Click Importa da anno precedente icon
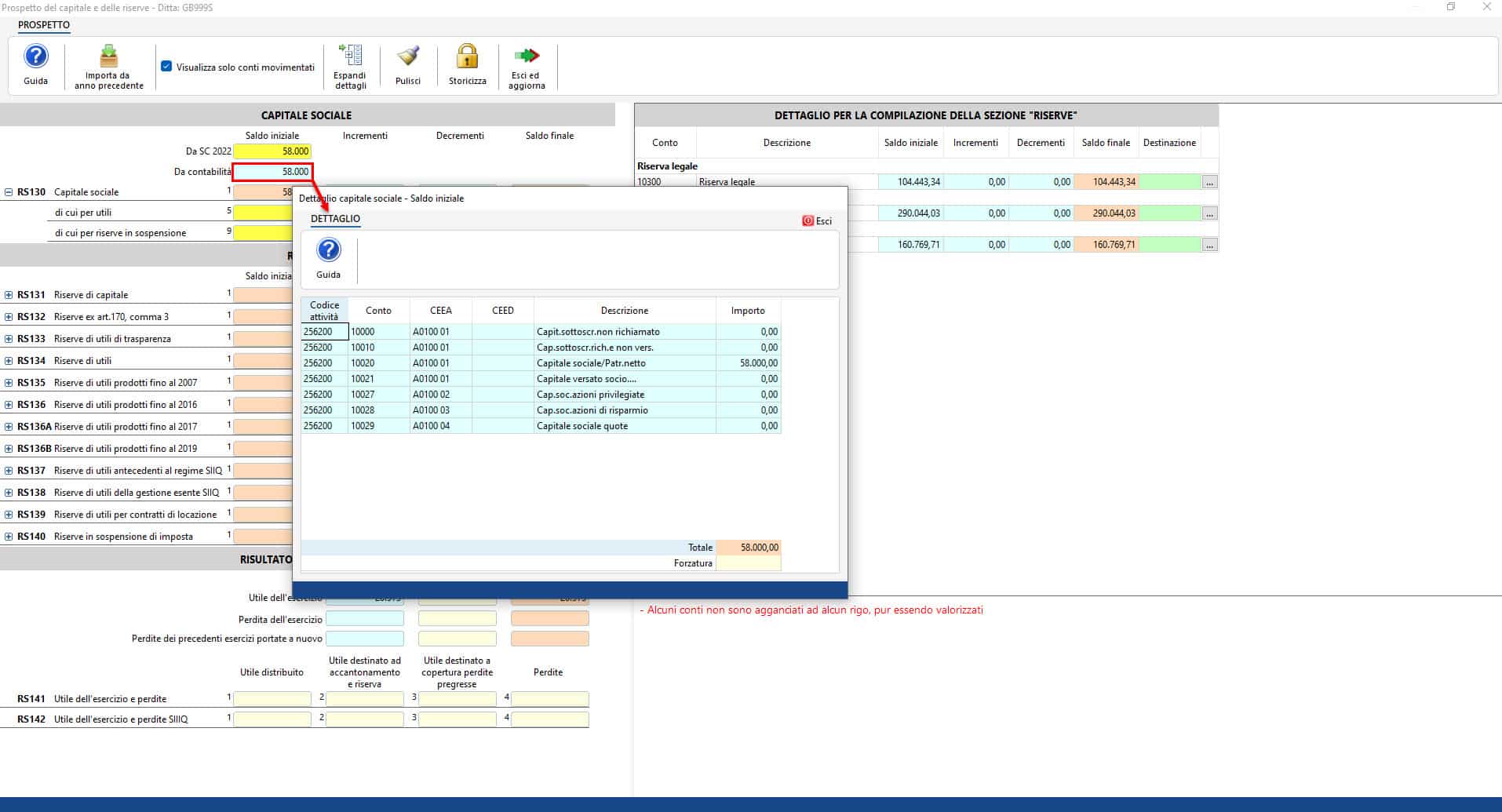1502x812 pixels. 108,57
